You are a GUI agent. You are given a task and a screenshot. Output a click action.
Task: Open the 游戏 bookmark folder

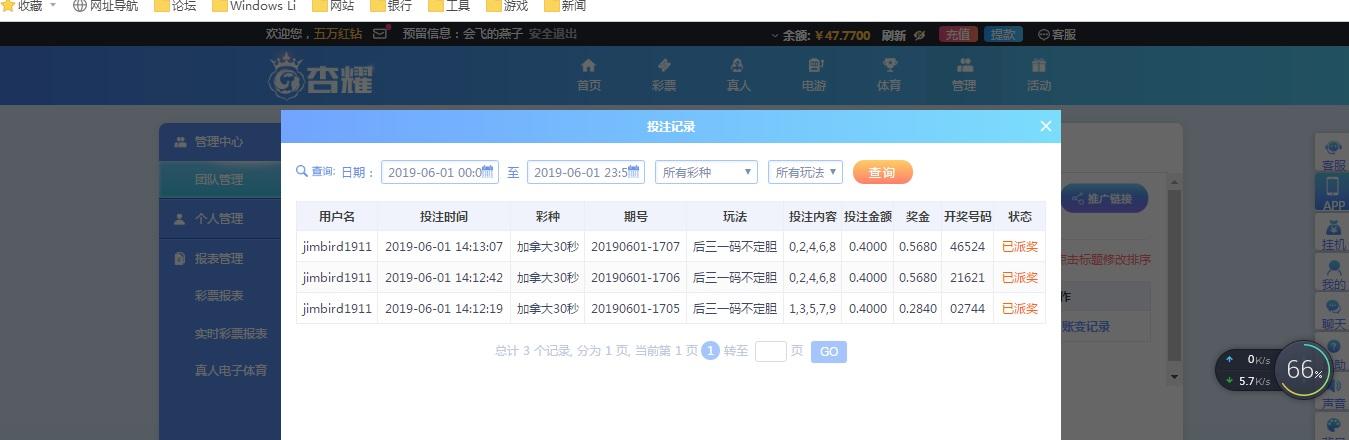tap(506, 6)
